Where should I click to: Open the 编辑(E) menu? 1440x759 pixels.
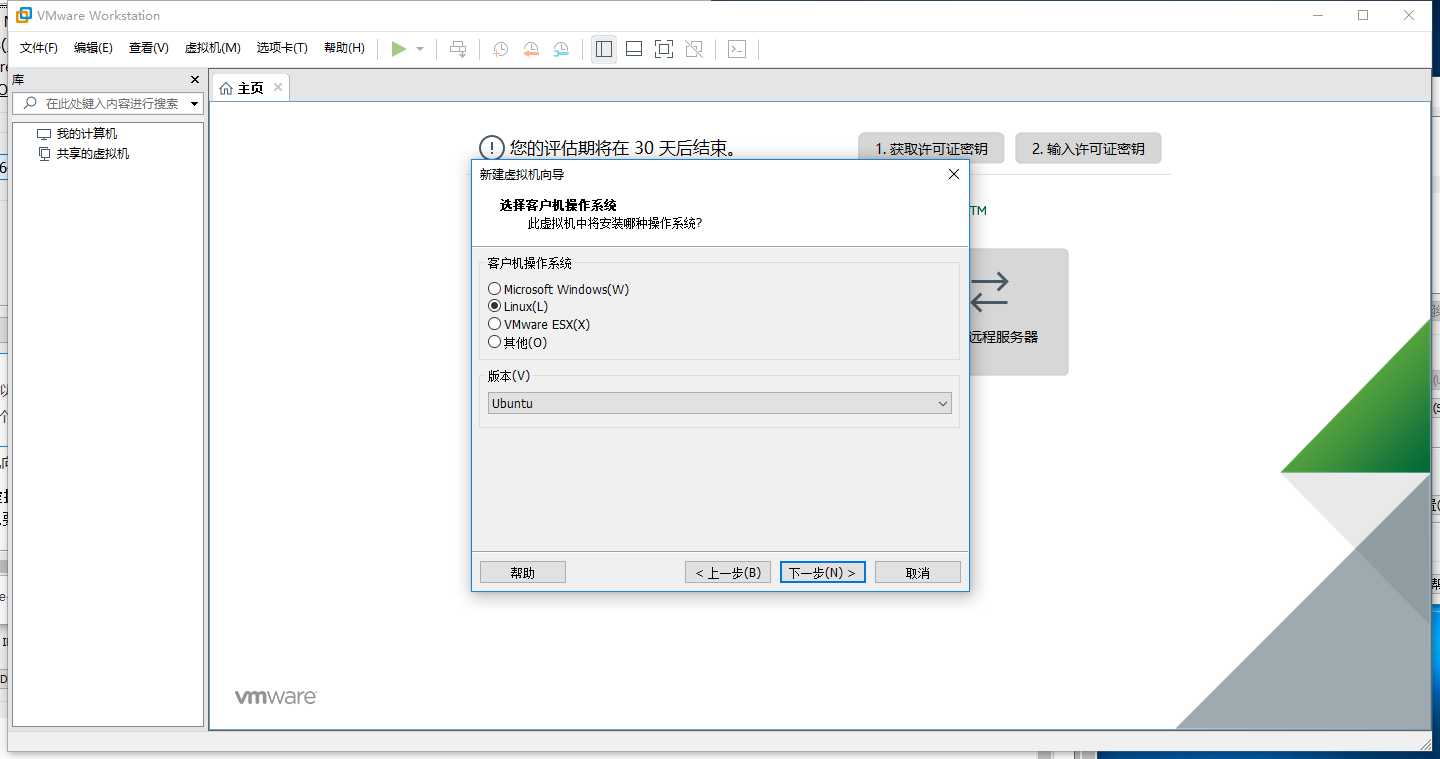[93, 48]
